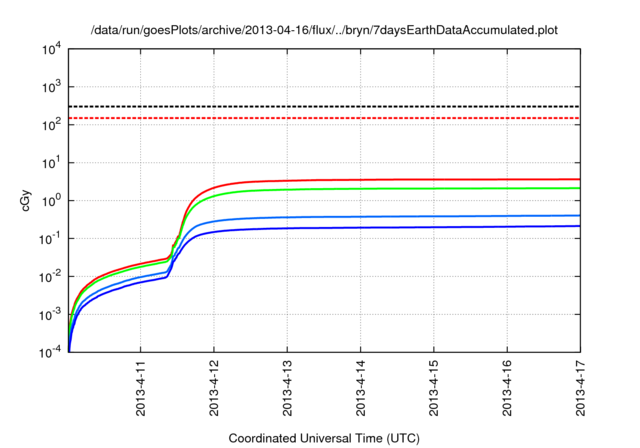
Task: Click the black dashed threshold line
Action: 324,106
